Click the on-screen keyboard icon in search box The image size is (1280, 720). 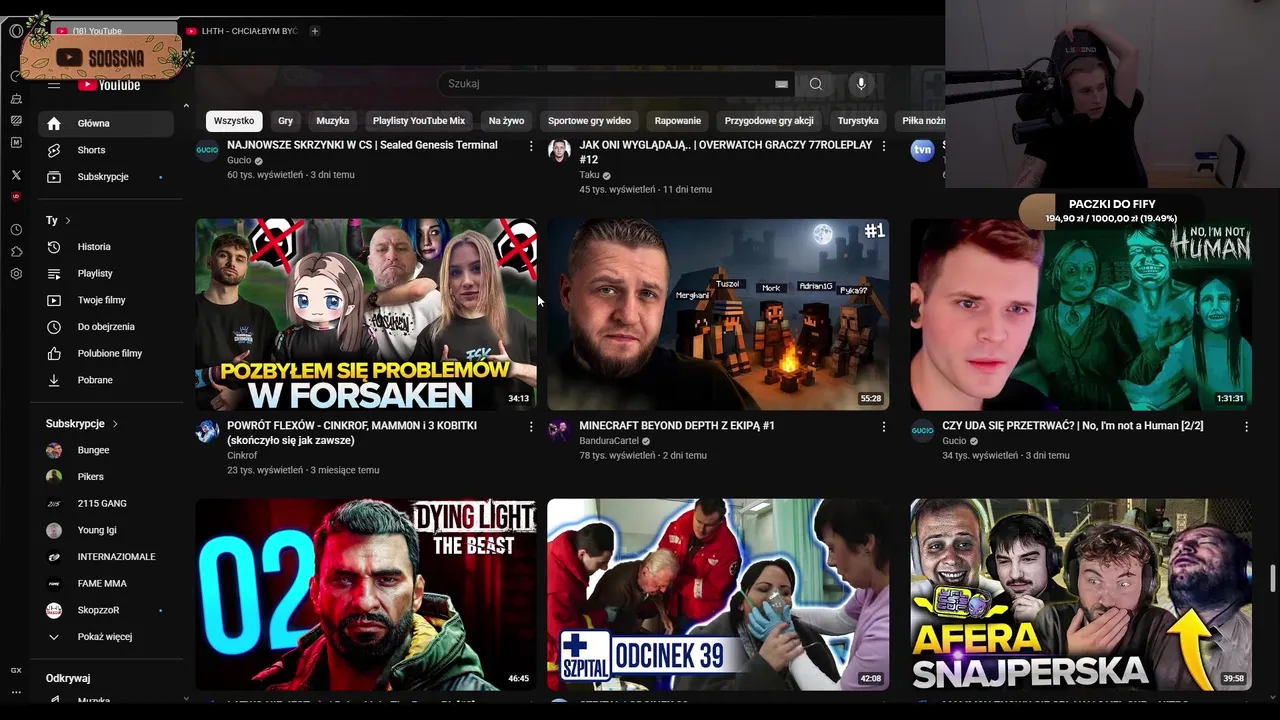pyautogui.click(x=781, y=84)
